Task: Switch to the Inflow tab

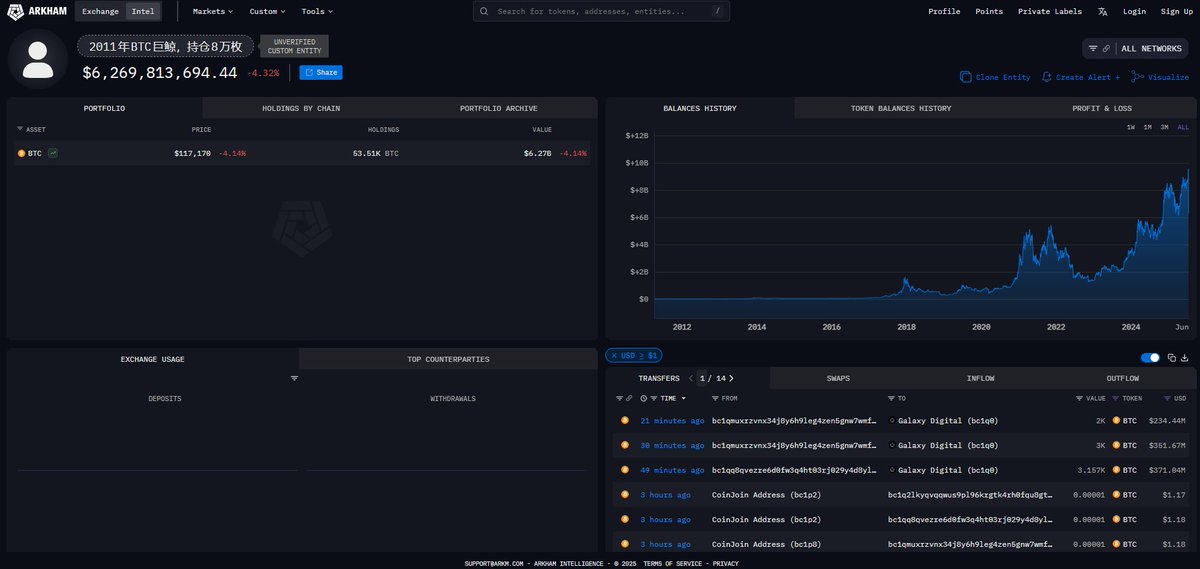Action: click(x=981, y=378)
